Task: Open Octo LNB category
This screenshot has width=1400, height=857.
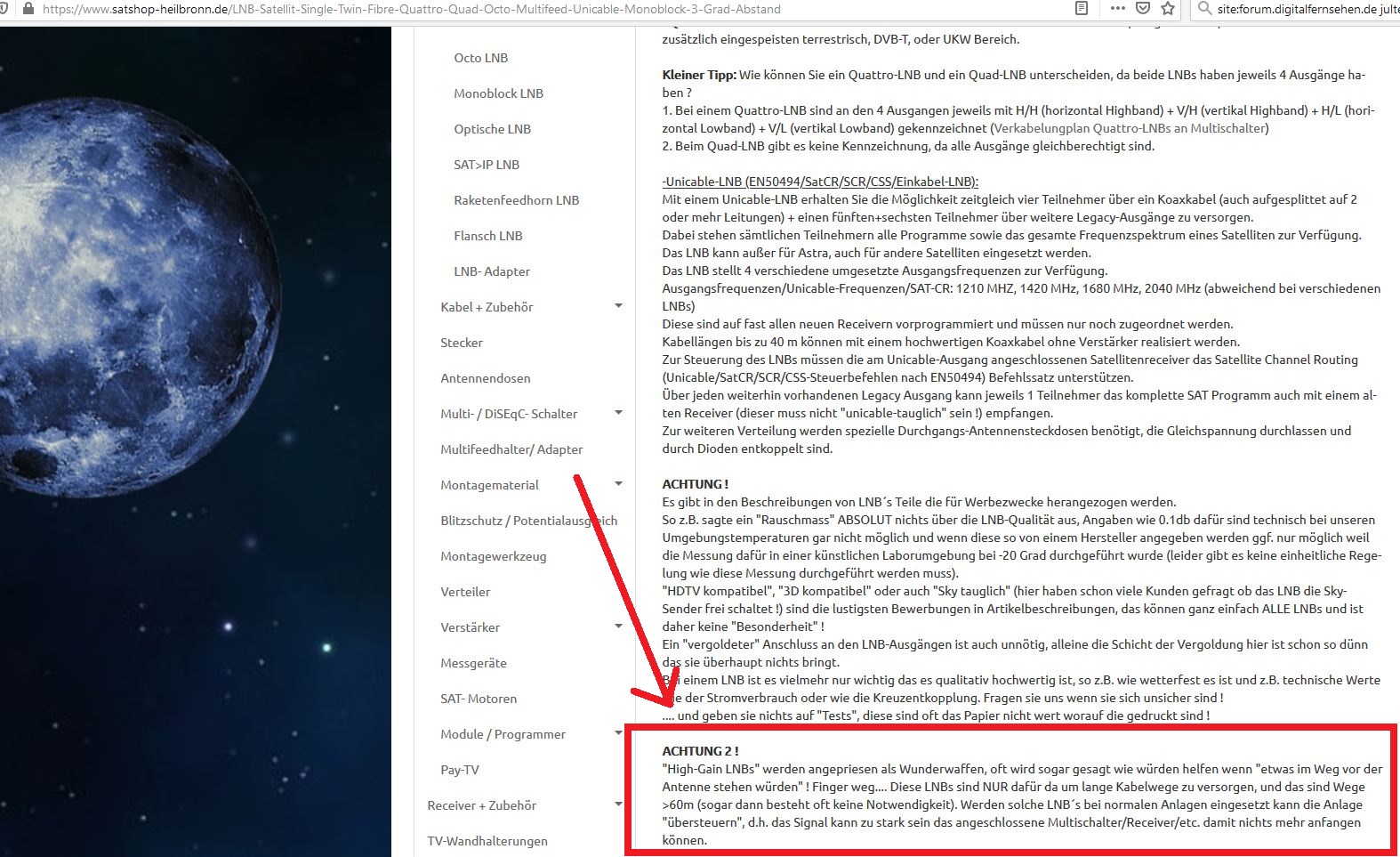Action: point(480,58)
